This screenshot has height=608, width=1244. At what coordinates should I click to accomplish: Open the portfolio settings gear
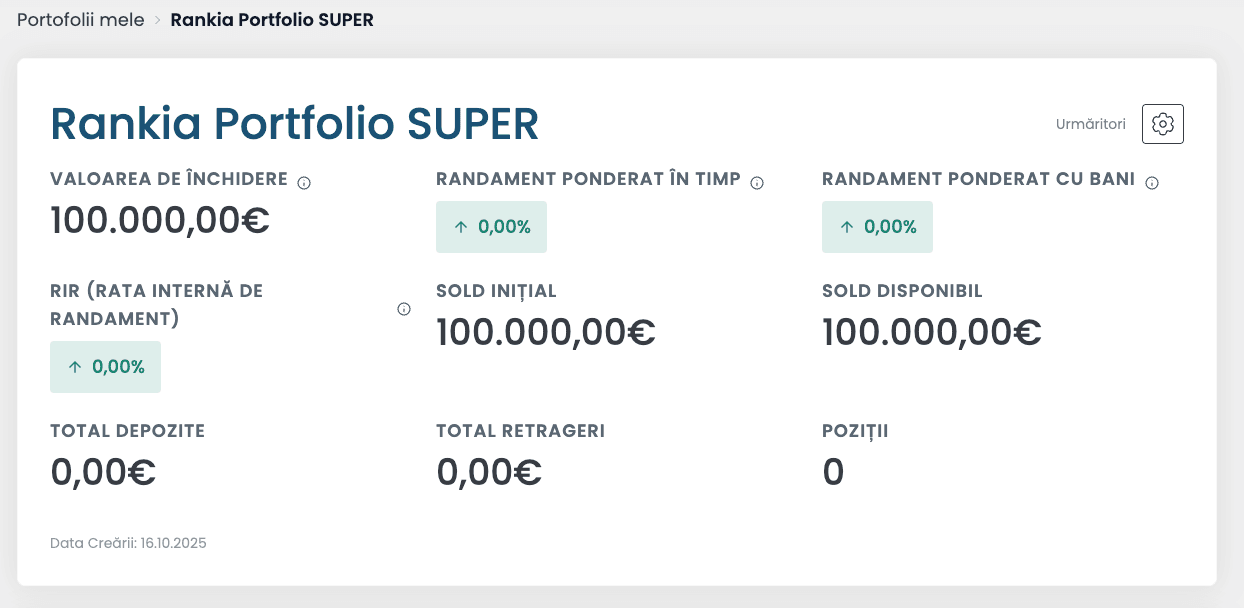(1162, 123)
